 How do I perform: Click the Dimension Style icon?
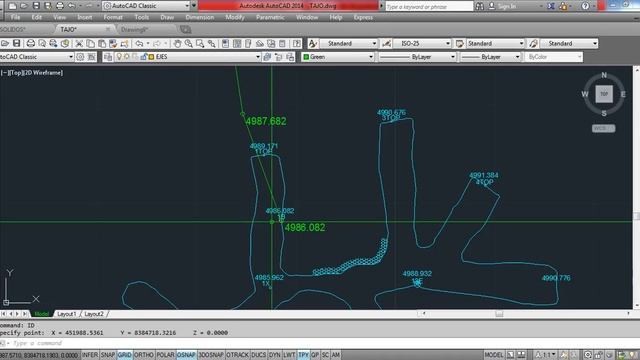[386, 43]
